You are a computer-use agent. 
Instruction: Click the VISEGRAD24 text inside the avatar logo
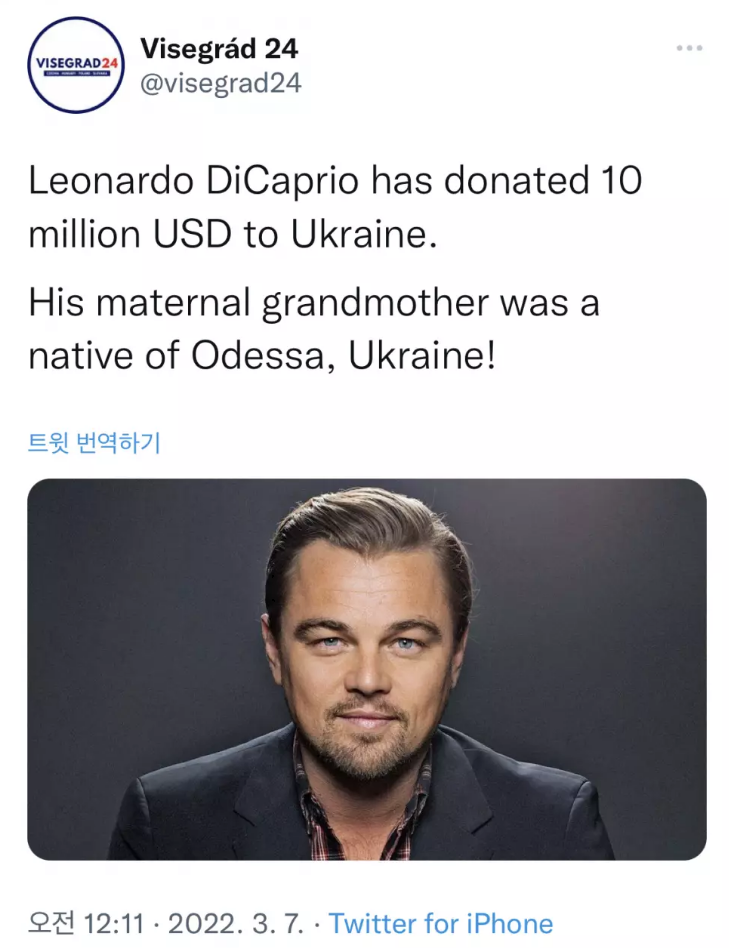pos(75,62)
